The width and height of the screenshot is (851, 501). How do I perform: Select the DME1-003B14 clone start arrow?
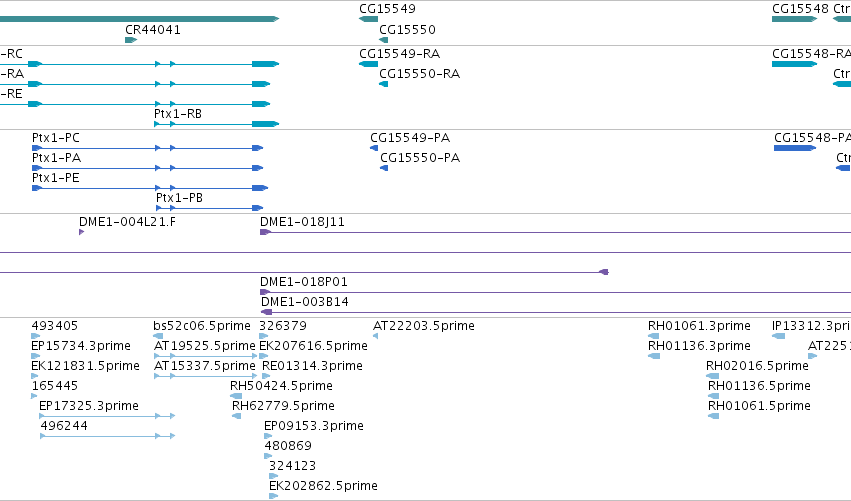pos(266,312)
